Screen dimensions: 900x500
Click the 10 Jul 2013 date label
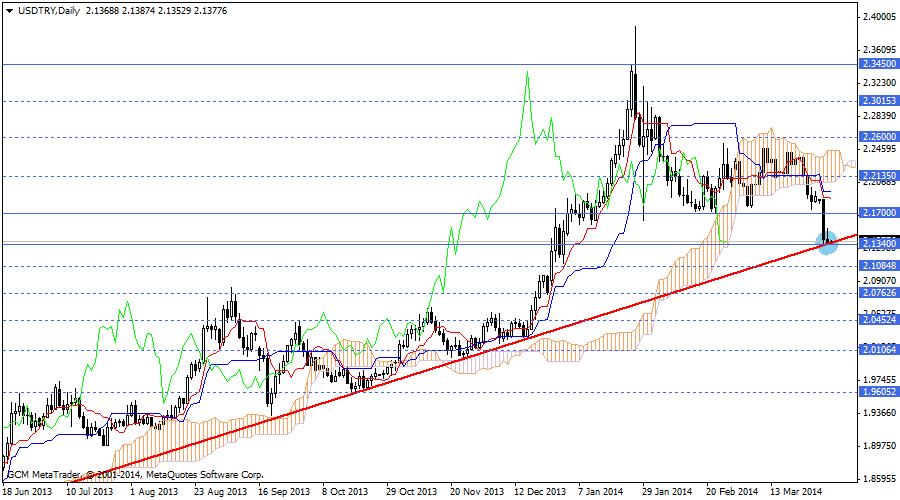(x=90, y=492)
